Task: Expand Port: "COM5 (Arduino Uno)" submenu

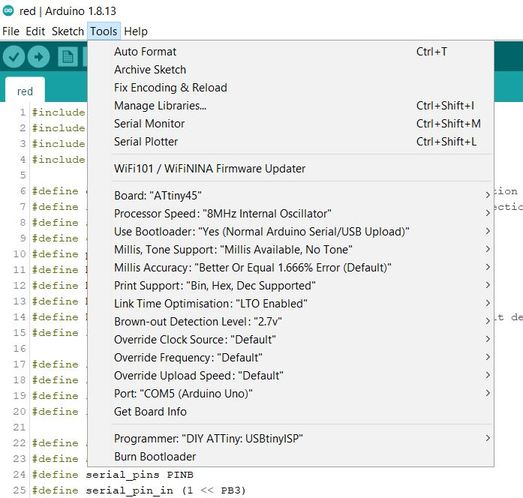Action: [291, 394]
